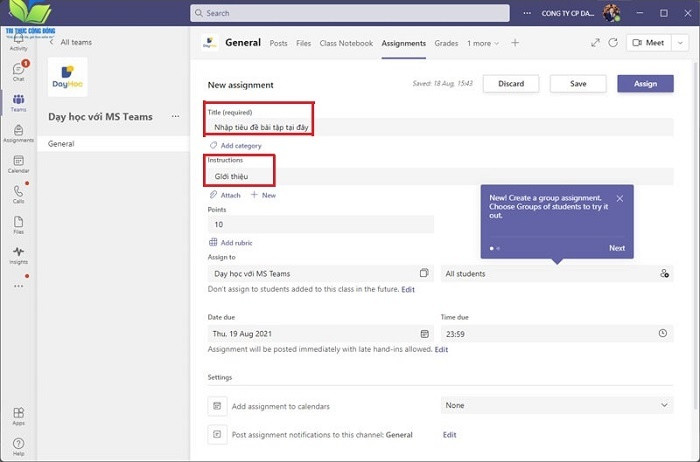Viewport: 700px width, 462px height.
Task: Open the Meet options dropdown arrow
Action: coord(680,43)
